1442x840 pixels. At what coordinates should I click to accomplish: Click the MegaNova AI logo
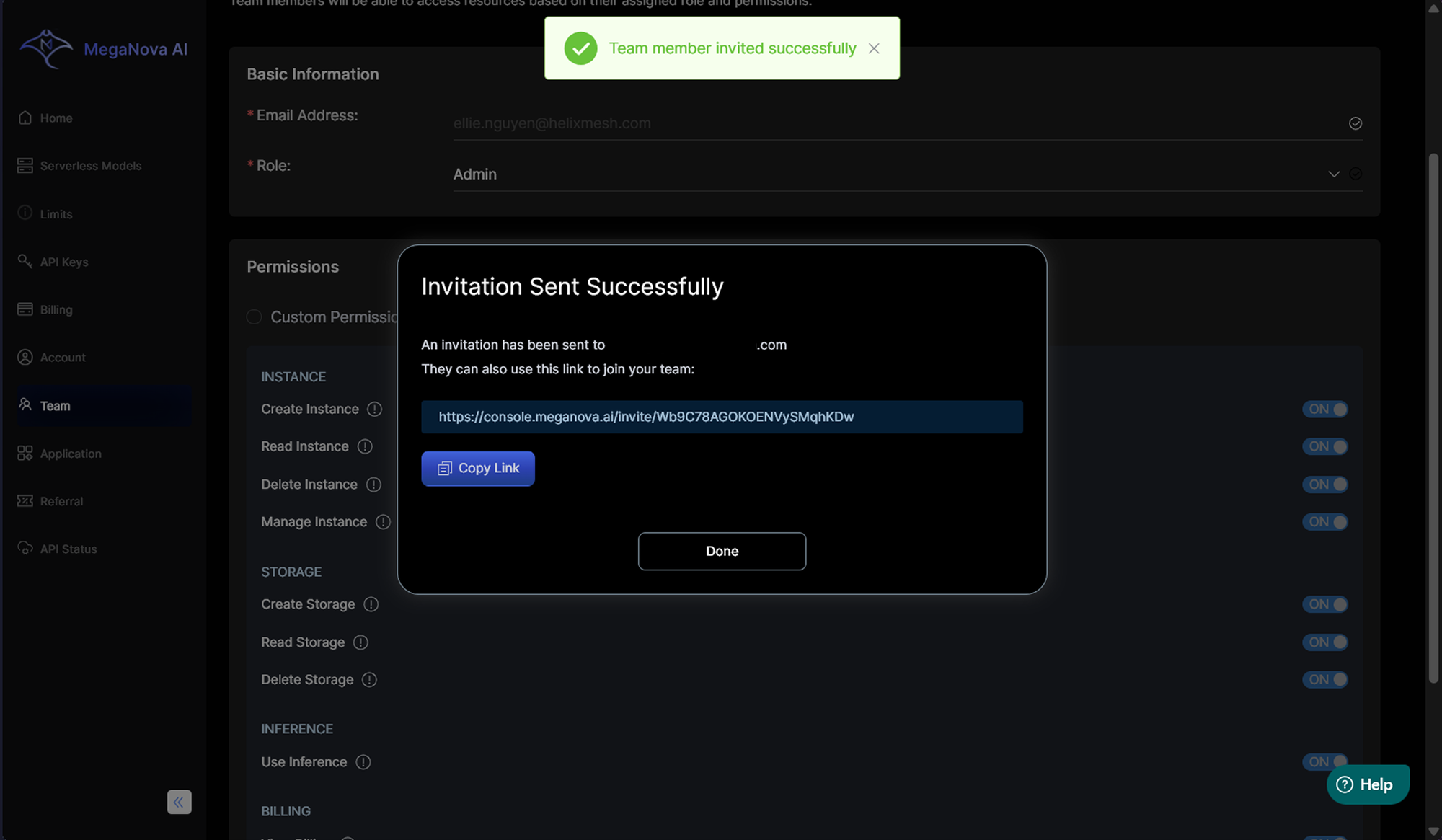(46, 49)
